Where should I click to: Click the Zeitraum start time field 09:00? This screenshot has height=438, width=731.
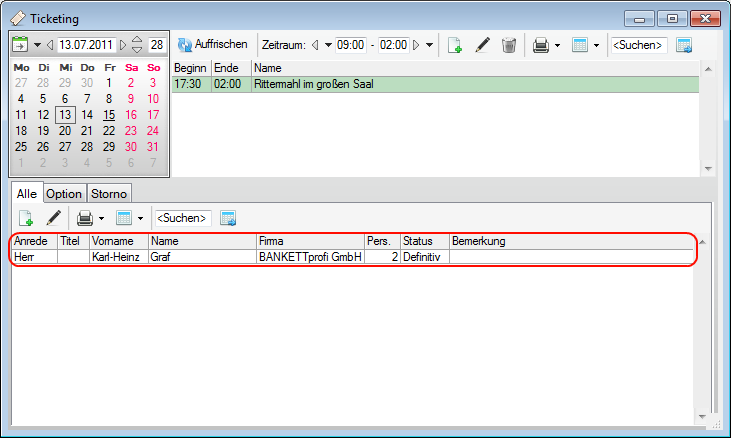tap(350, 45)
